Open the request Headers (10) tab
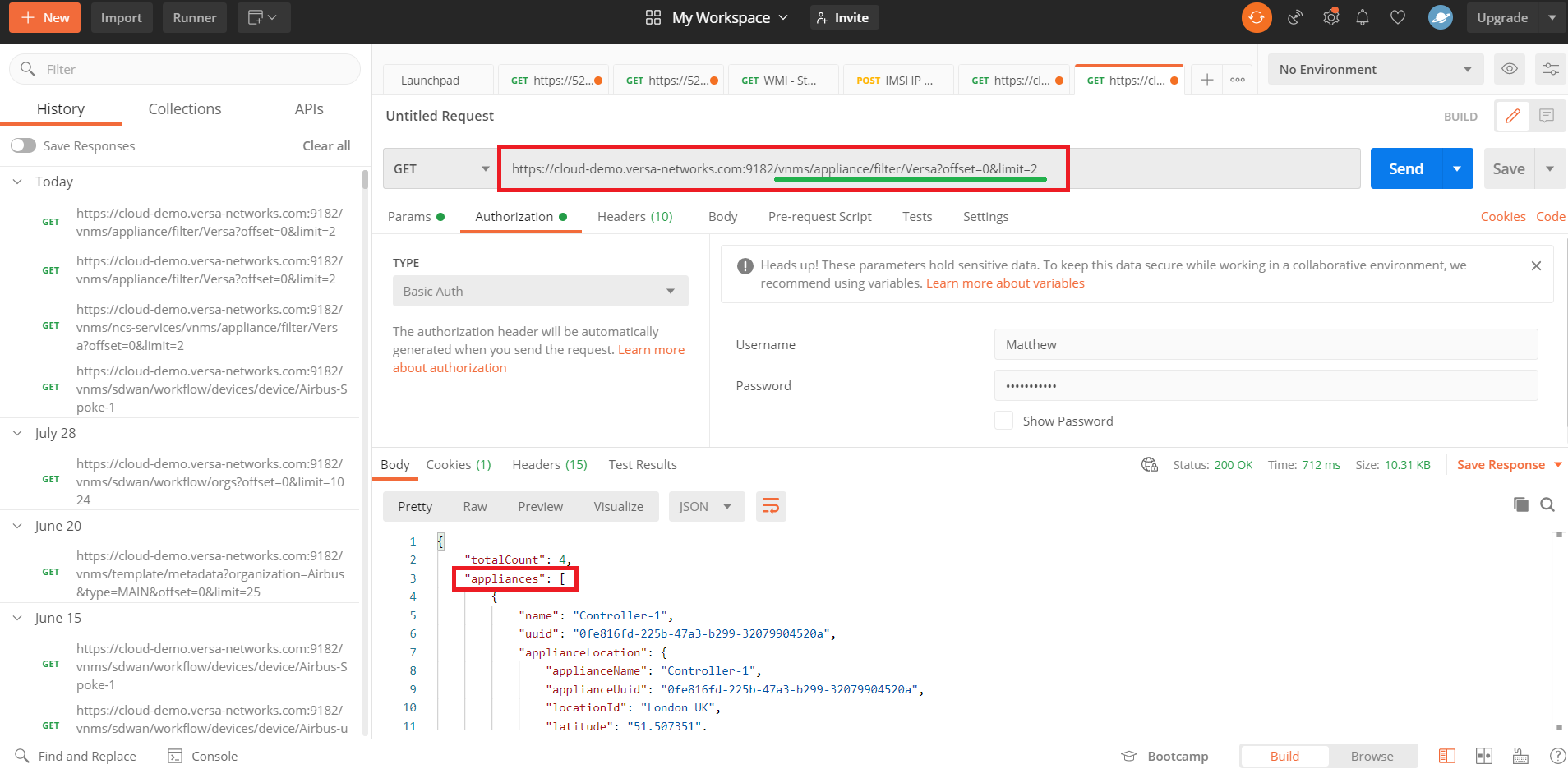Image resolution: width=1568 pixels, height=769 pixels. (635, 216)
